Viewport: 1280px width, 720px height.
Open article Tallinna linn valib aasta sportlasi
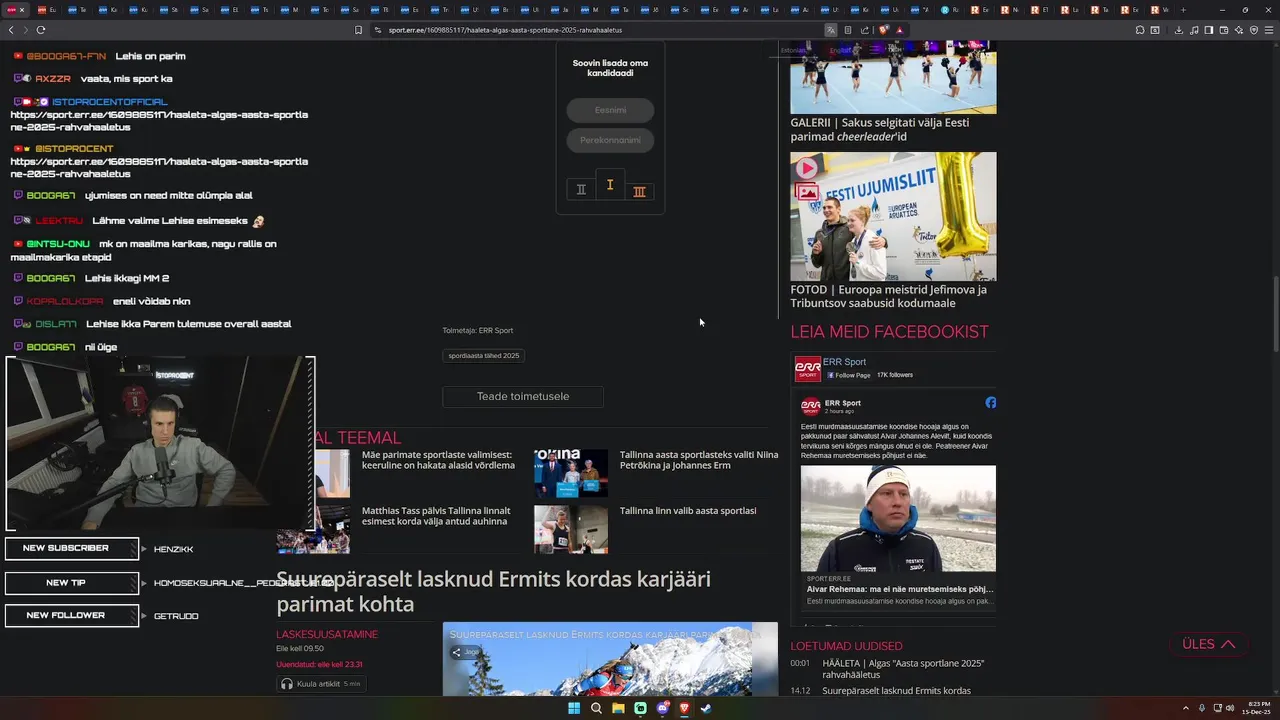click(688, 511)
